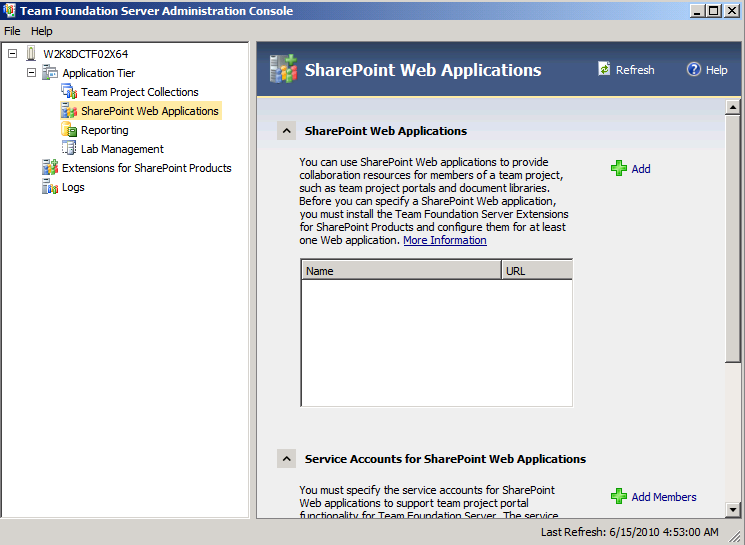Click the Help link in header
This screenshot has height=545, width=745.
coord(716,70)
